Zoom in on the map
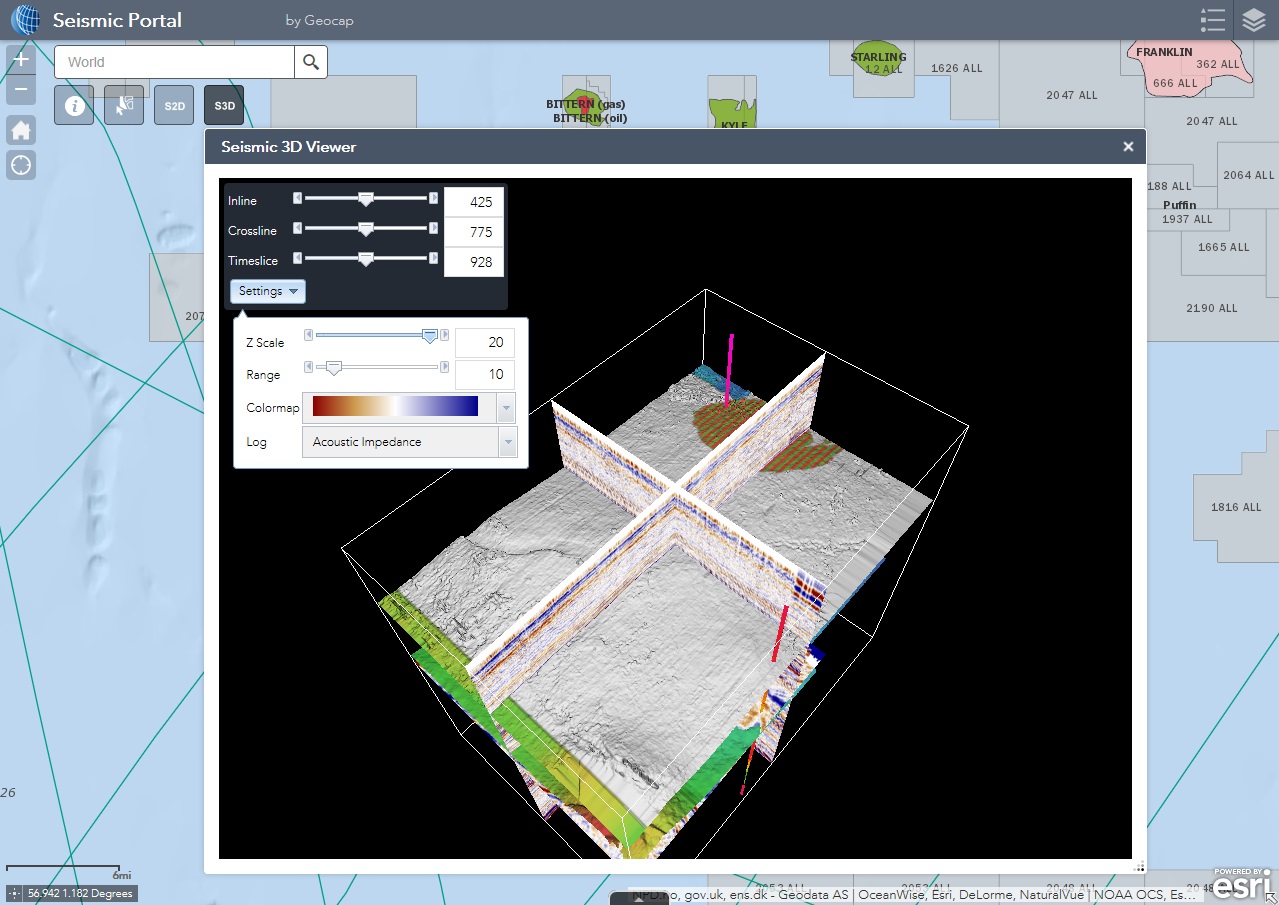1279x905 pixels. (x=21, y=59)
